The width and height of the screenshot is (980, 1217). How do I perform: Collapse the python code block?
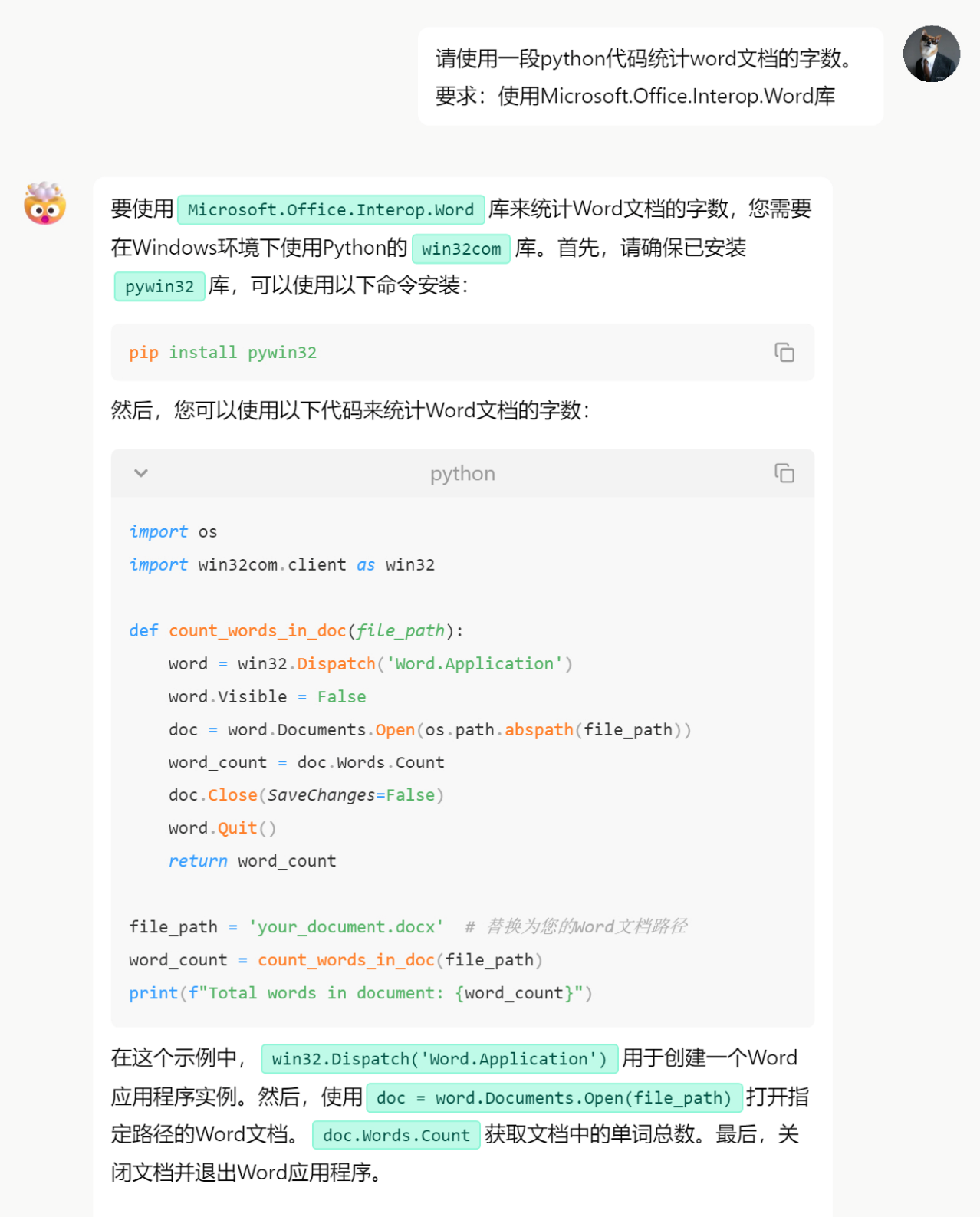click(141, 473)
